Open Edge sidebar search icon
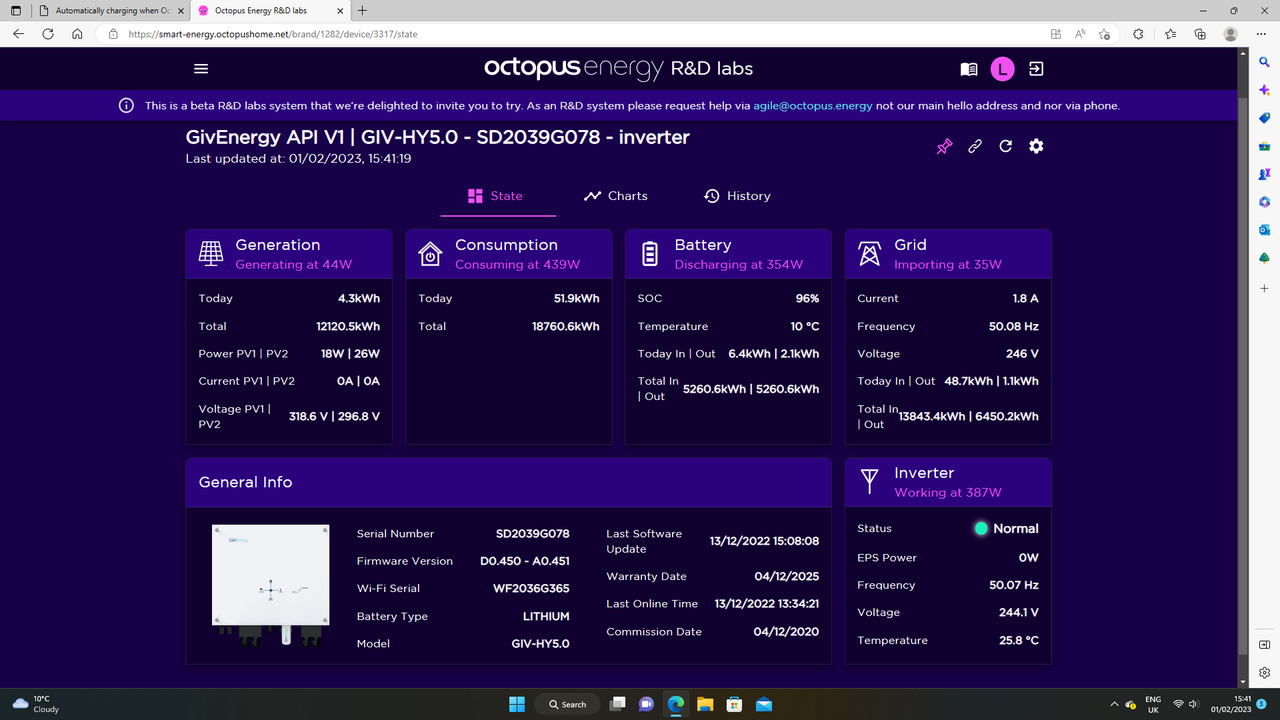Viewport: 1280px width, 720px height. (x=1265, y=62)
